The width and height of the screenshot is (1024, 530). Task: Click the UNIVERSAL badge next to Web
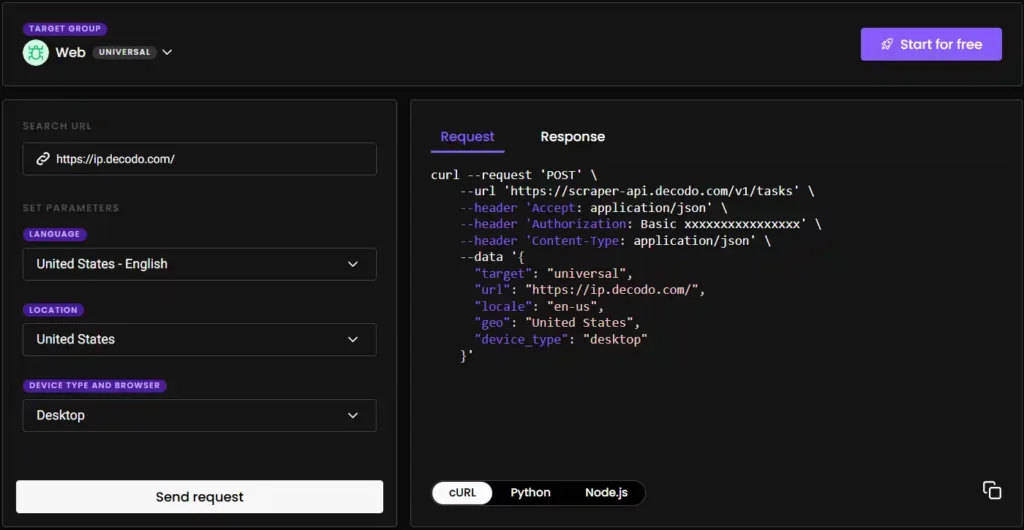pyautogui.click(x=124, y=52)
